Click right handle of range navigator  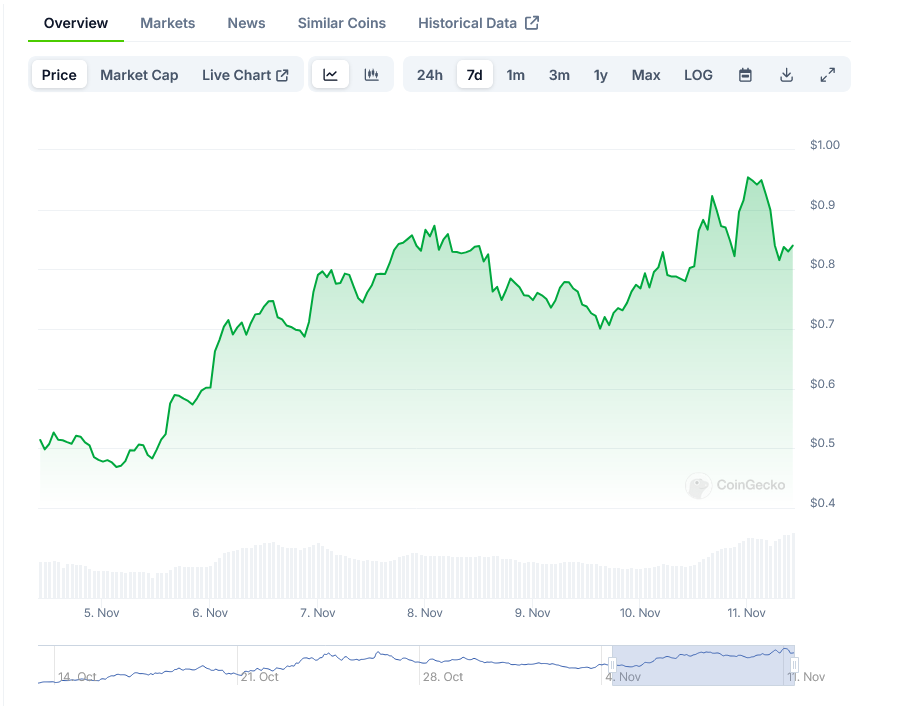pyautogui.click(x=794, y=665)
